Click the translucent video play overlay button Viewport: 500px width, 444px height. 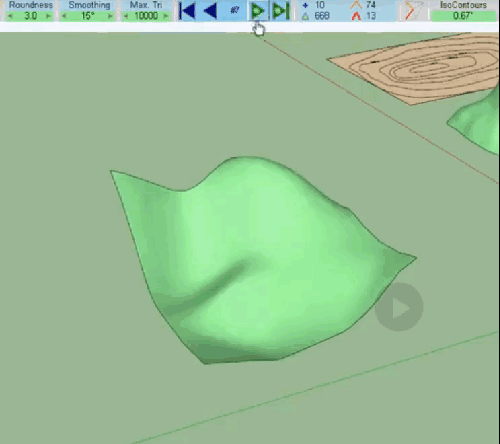coord(399,307)
